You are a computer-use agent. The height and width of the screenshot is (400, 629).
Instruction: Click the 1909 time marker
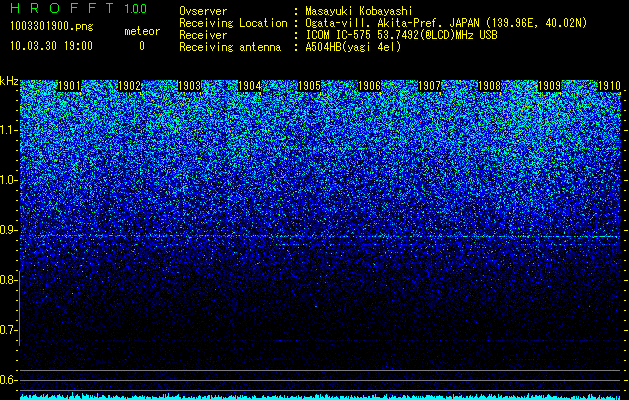[x=550, y=86]
